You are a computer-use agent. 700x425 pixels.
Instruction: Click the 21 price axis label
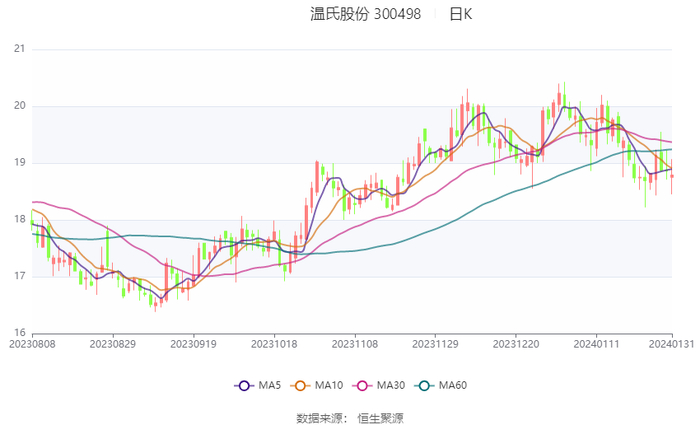point(20,49)
